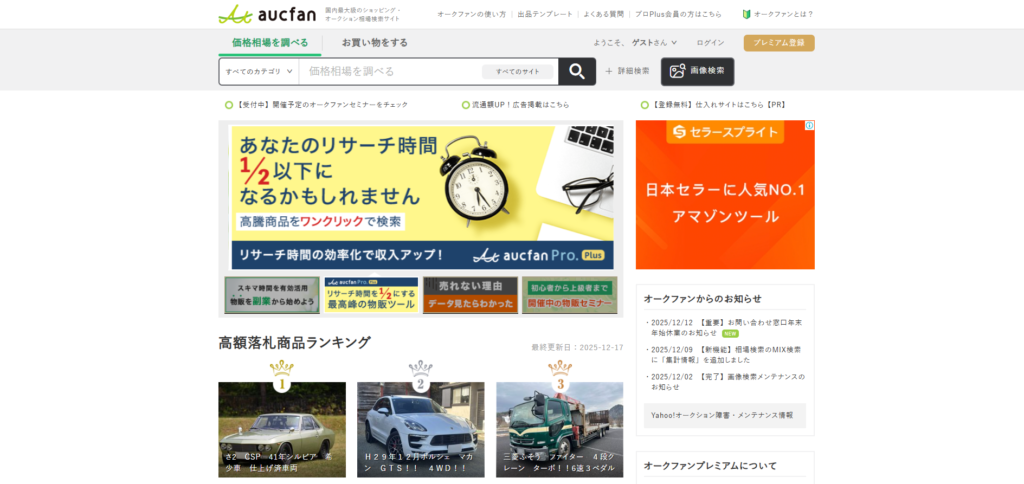Click the ad info icon on banner
This screenshot has width=1024, height=484.
[x=810, y=126]
